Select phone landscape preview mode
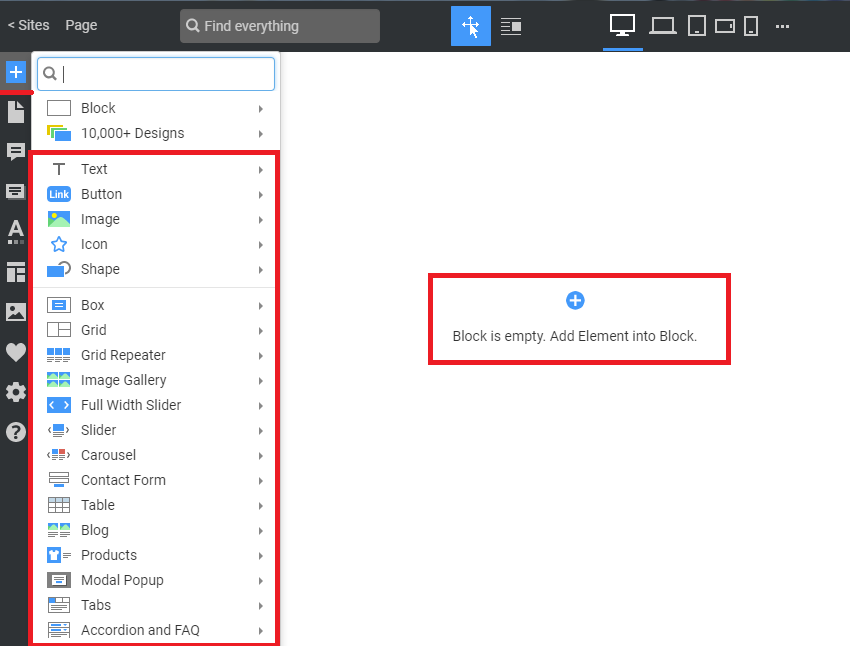The image size is (850, 646). [x=725, y=25]
